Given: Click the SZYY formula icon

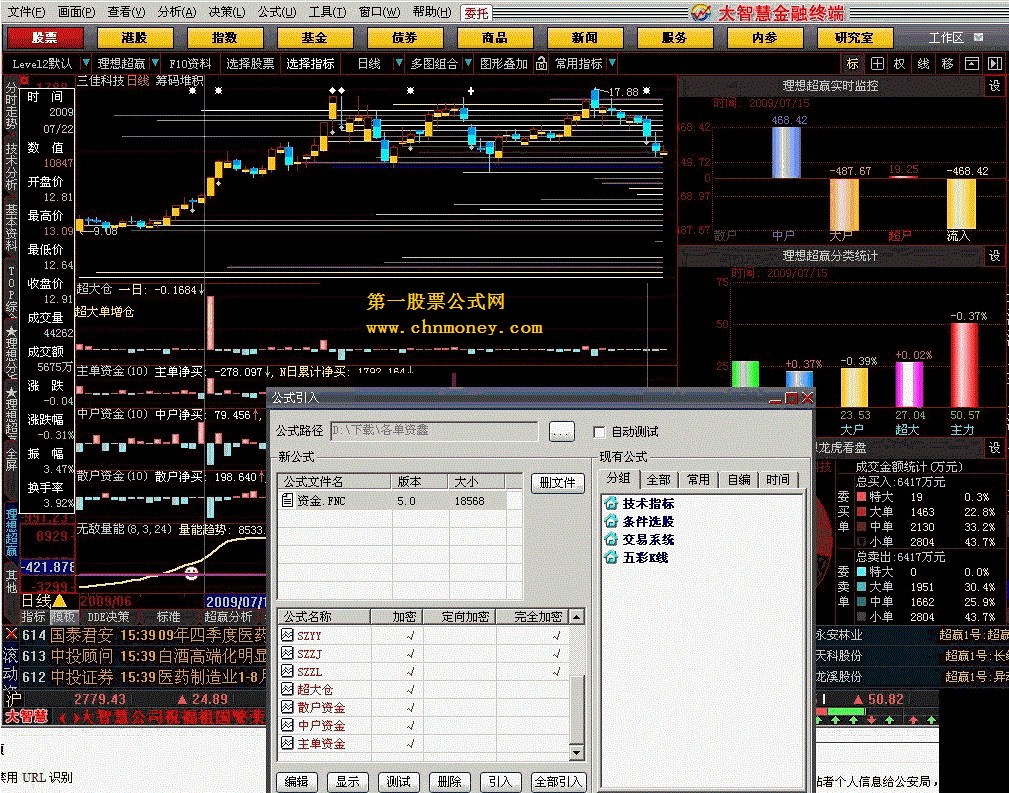Looking at the screenshot, I should 288,635.
